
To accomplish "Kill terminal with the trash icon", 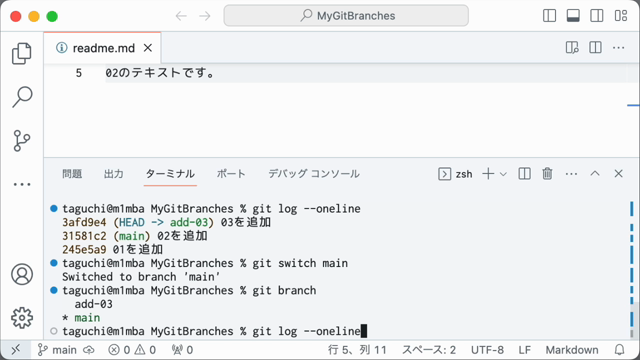I will pos(547,174).
